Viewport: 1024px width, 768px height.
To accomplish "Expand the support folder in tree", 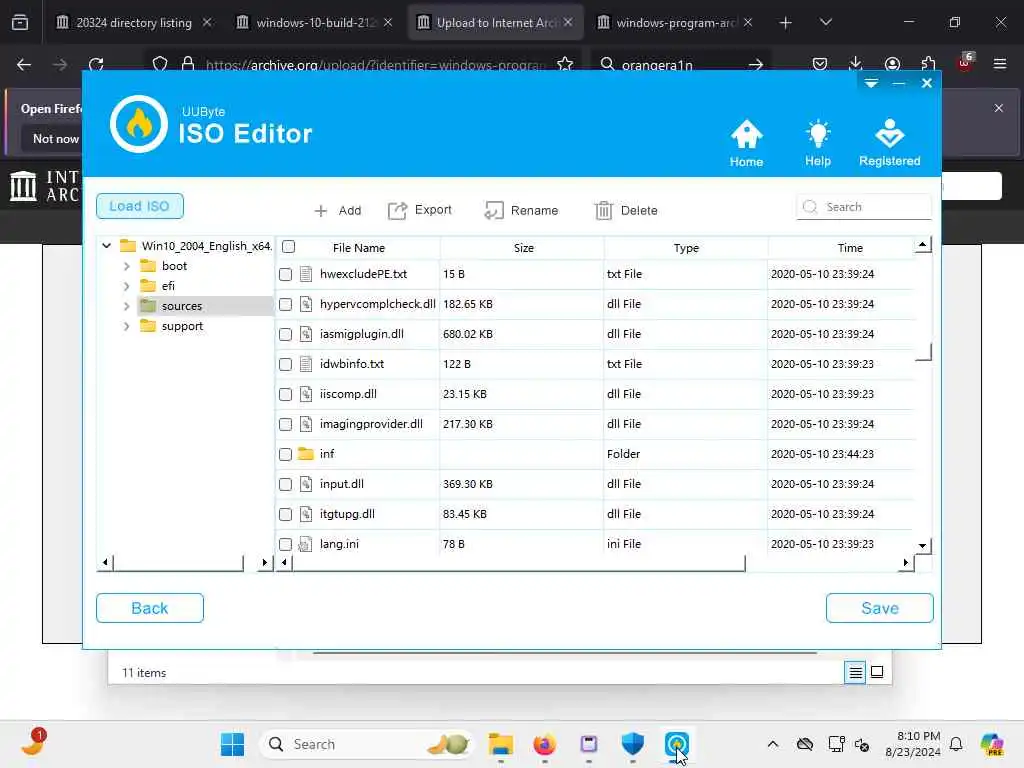I will 127,327.
